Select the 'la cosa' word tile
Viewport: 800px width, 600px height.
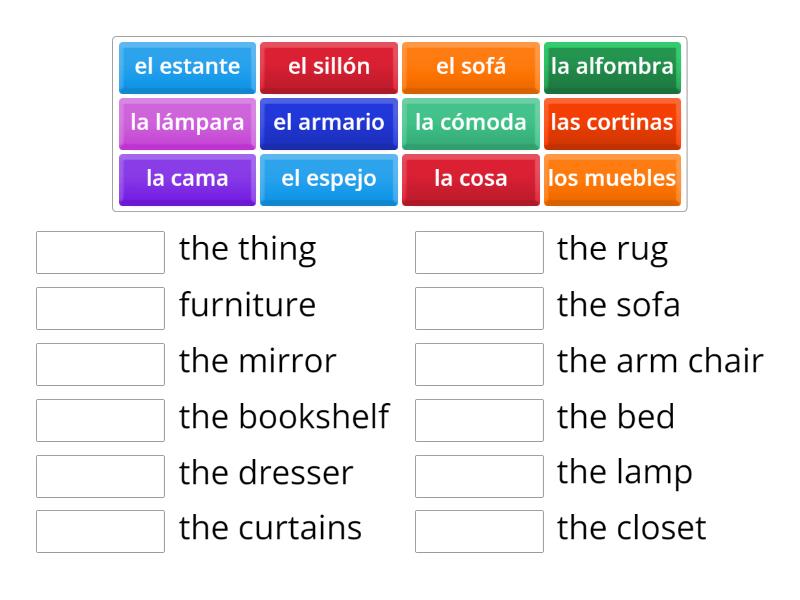470,179
